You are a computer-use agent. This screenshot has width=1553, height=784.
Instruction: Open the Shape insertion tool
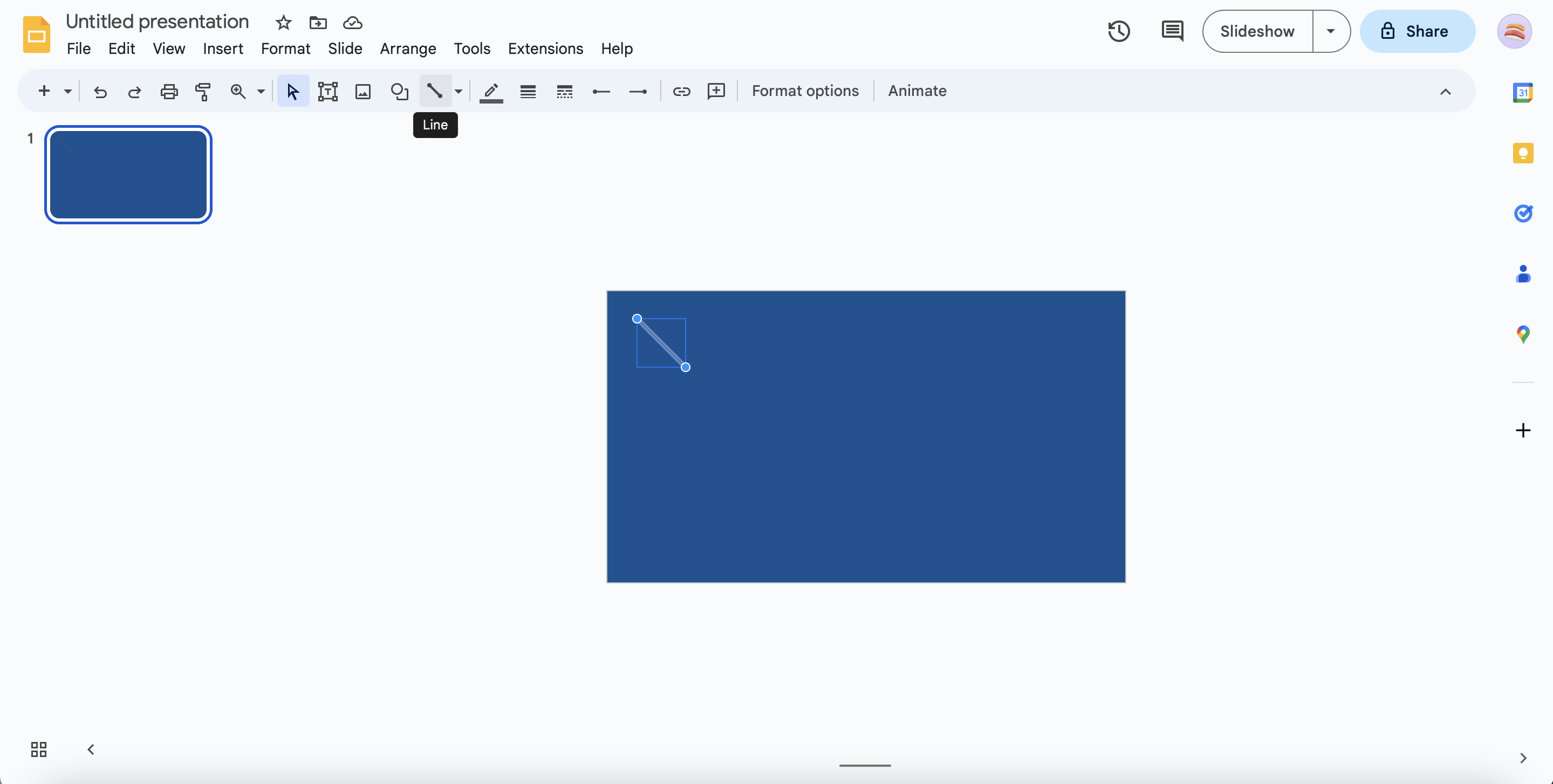click(399, 91)
